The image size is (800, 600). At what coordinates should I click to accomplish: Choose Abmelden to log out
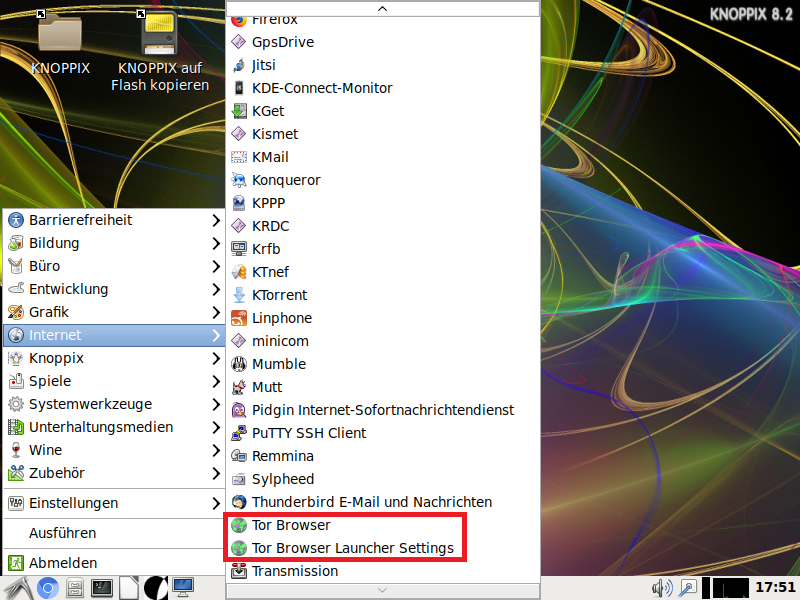tap(114, 563)
